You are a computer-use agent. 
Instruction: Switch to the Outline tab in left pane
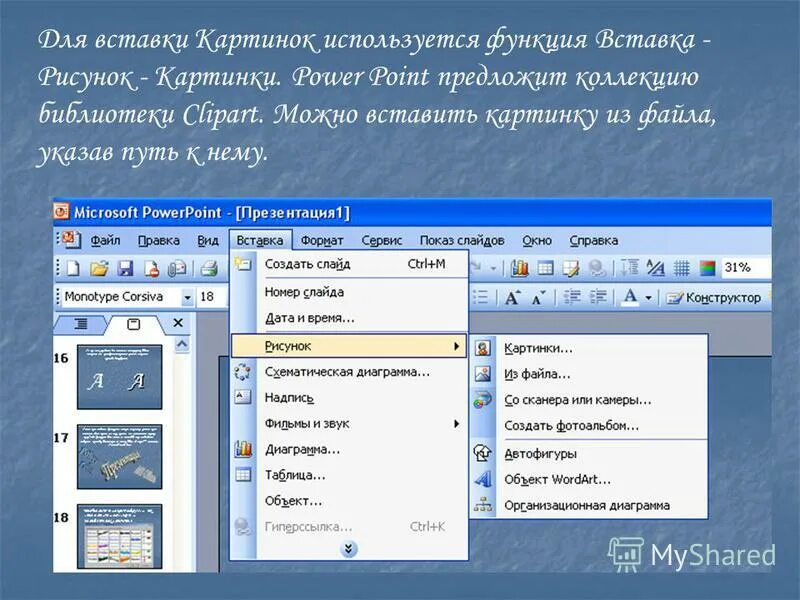81,323
